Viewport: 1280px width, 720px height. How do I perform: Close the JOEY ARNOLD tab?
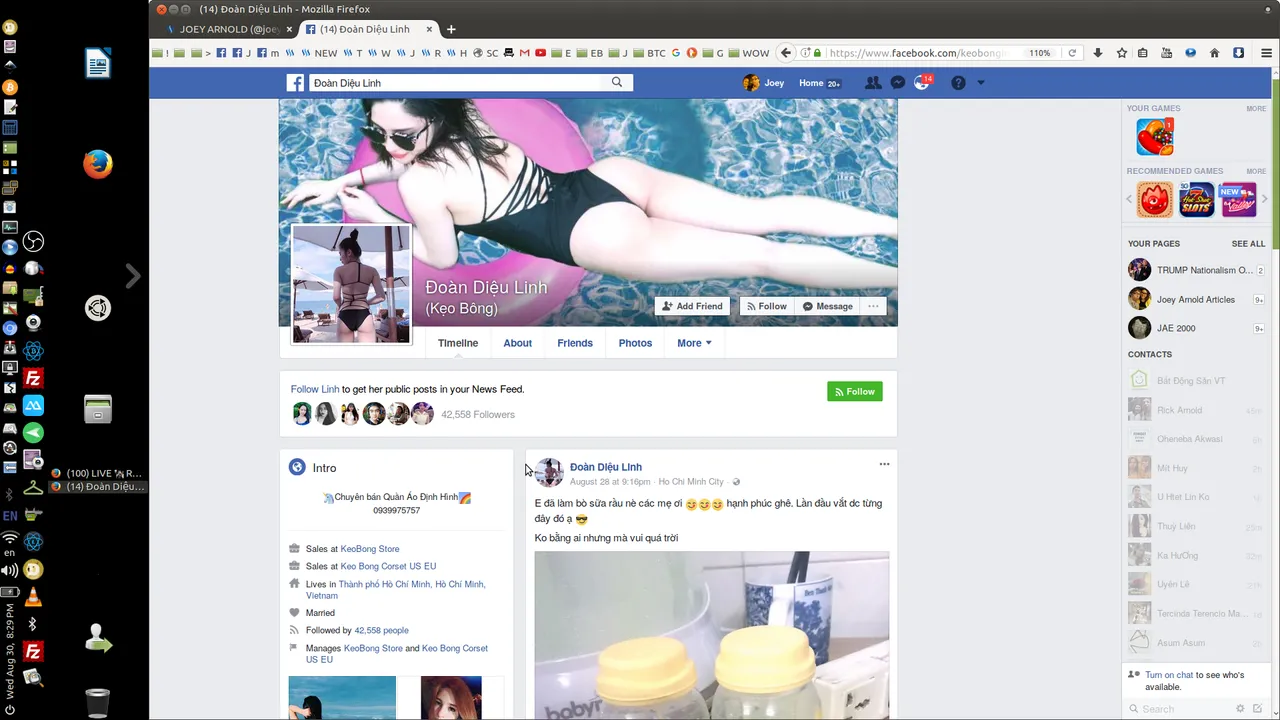tap(289, 29)
